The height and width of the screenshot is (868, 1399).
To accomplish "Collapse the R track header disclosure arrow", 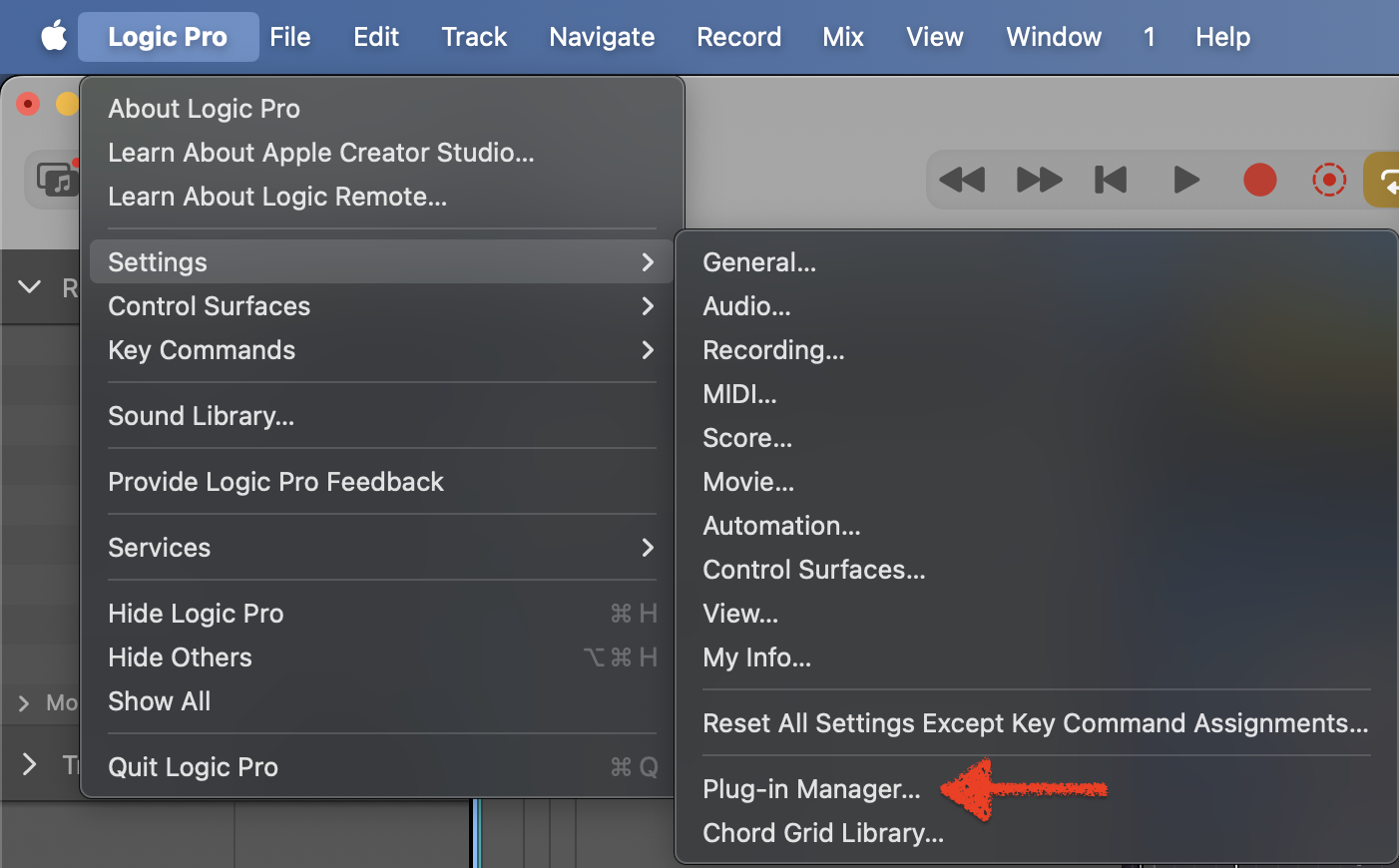I will pos(29,287).
